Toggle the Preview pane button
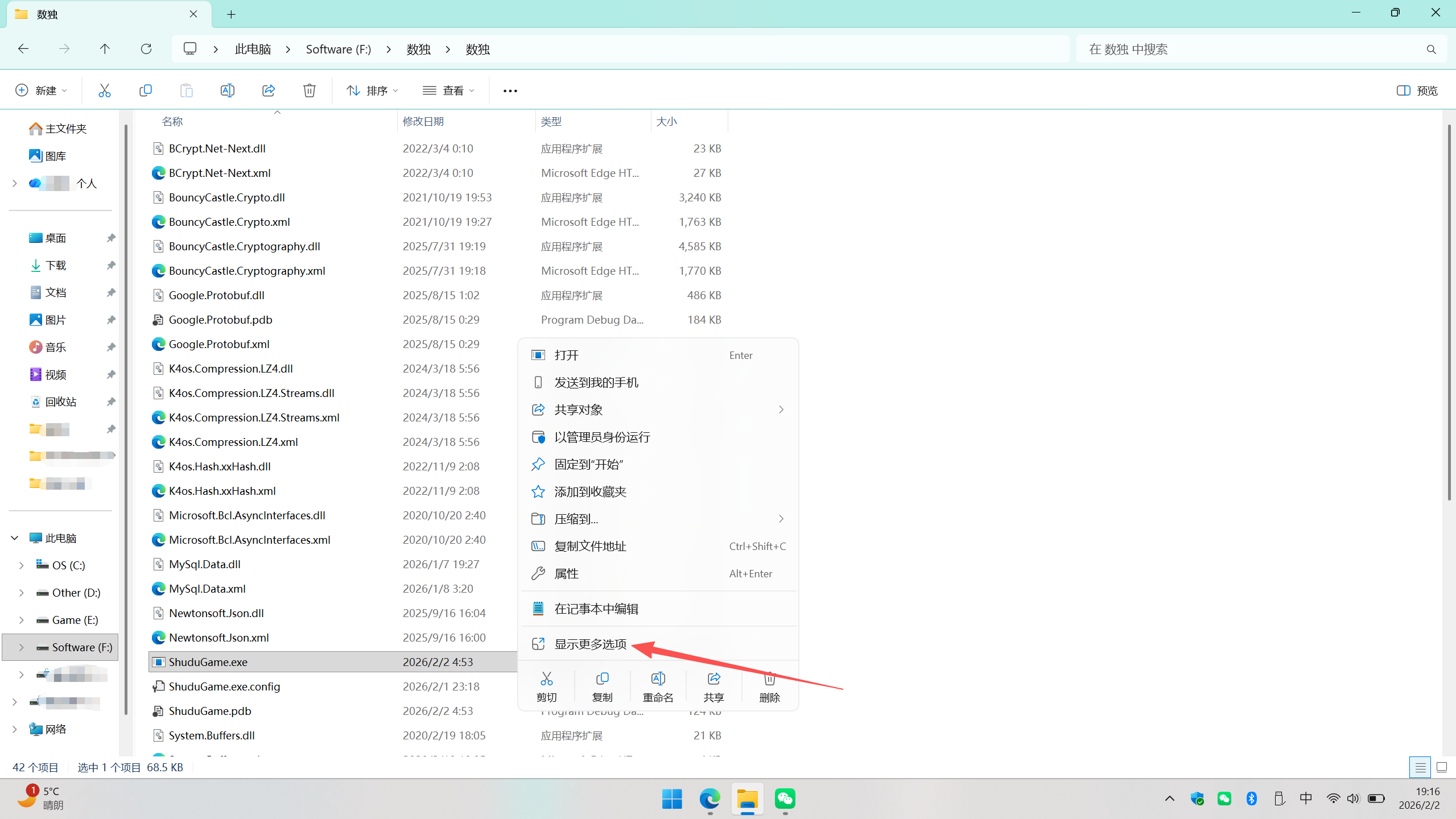The height and width of the screenshot is (819, 1456). [x=1417, y=90]
